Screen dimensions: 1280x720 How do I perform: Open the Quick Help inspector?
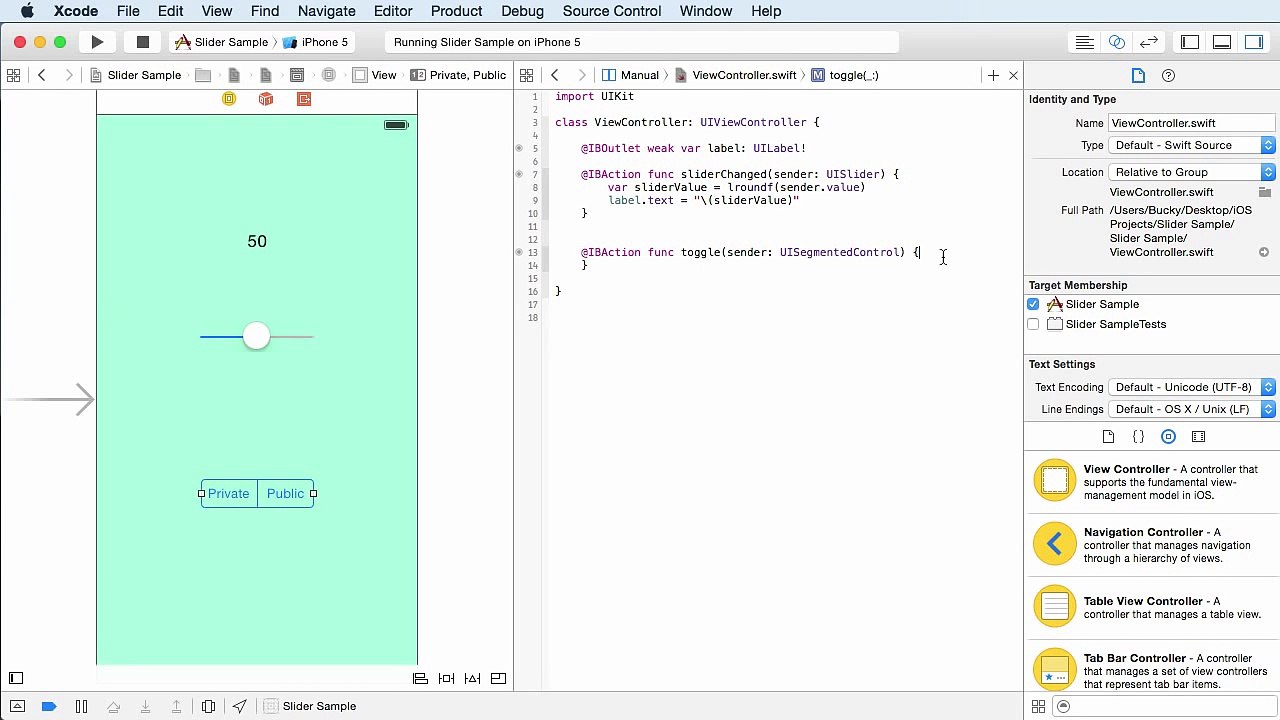click(1168, 76)
